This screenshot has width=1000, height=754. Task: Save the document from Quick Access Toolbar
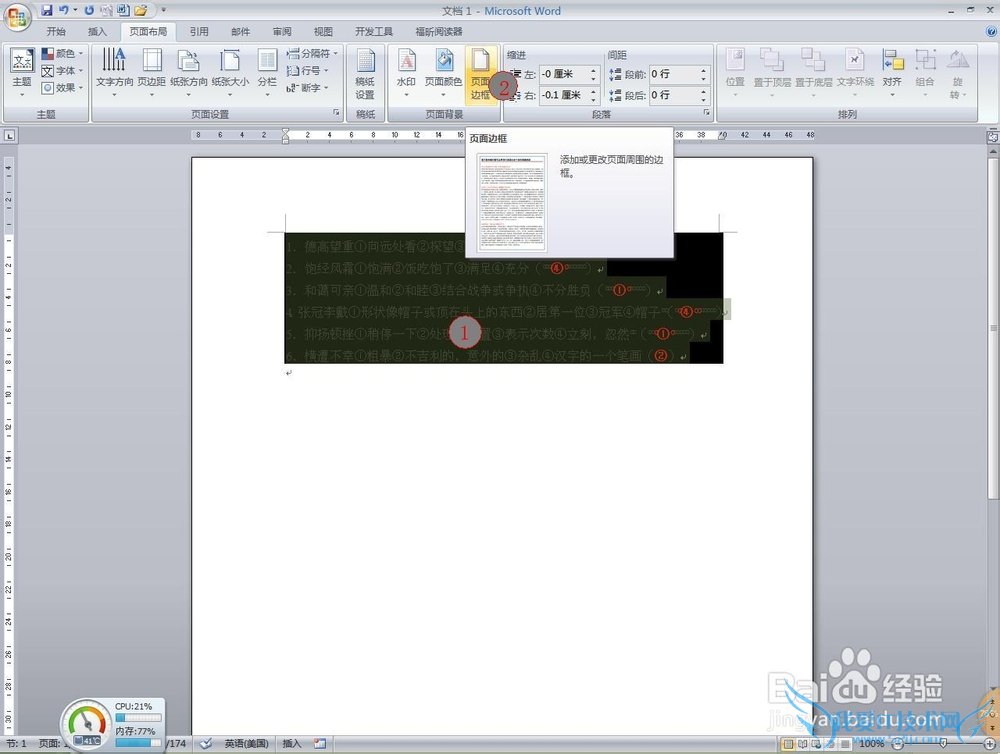pyautogui.click(x=46, y=10)
